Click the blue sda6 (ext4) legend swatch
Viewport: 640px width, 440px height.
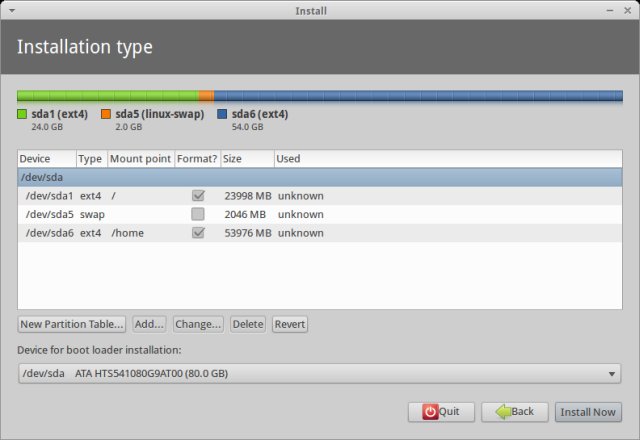tap(222, 114)
